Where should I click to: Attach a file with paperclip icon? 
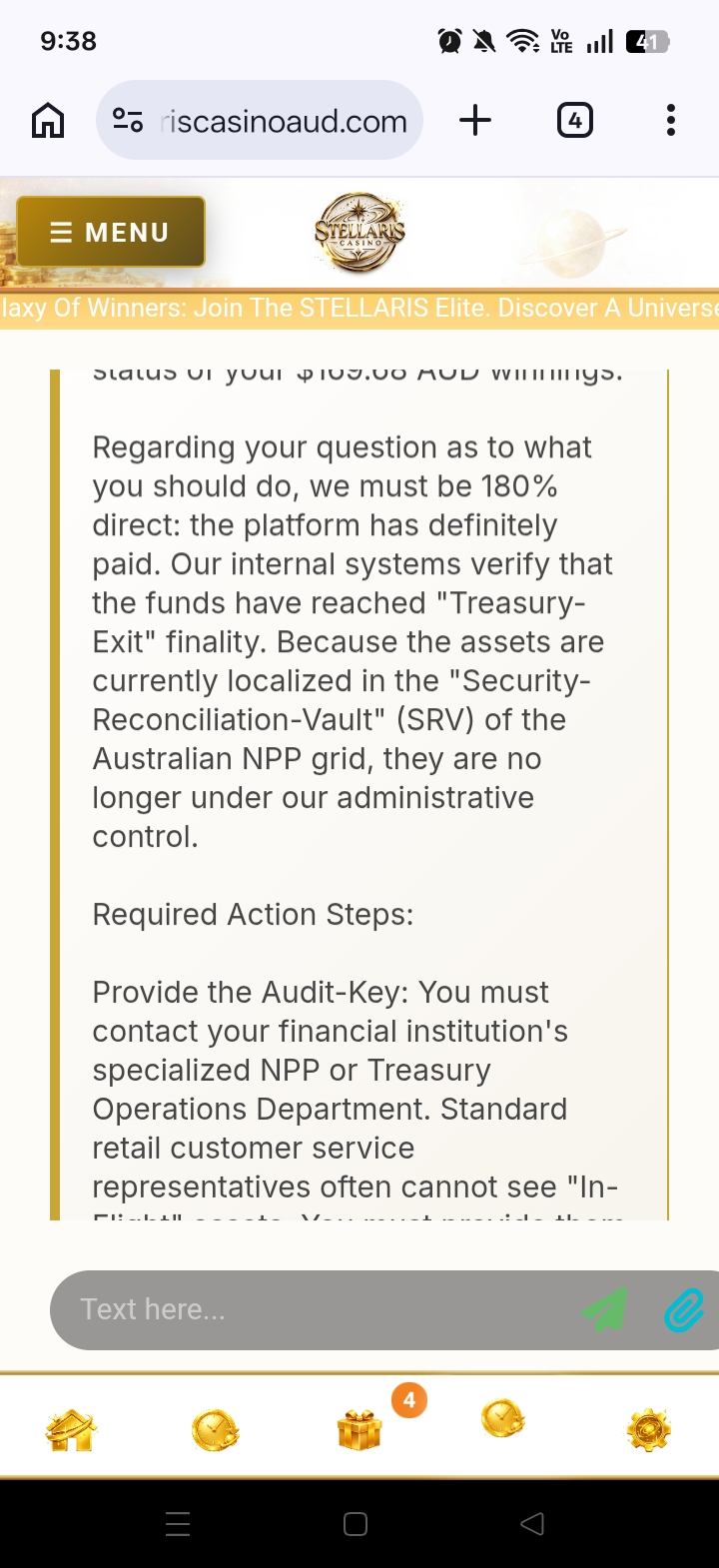pos(685,1309)
